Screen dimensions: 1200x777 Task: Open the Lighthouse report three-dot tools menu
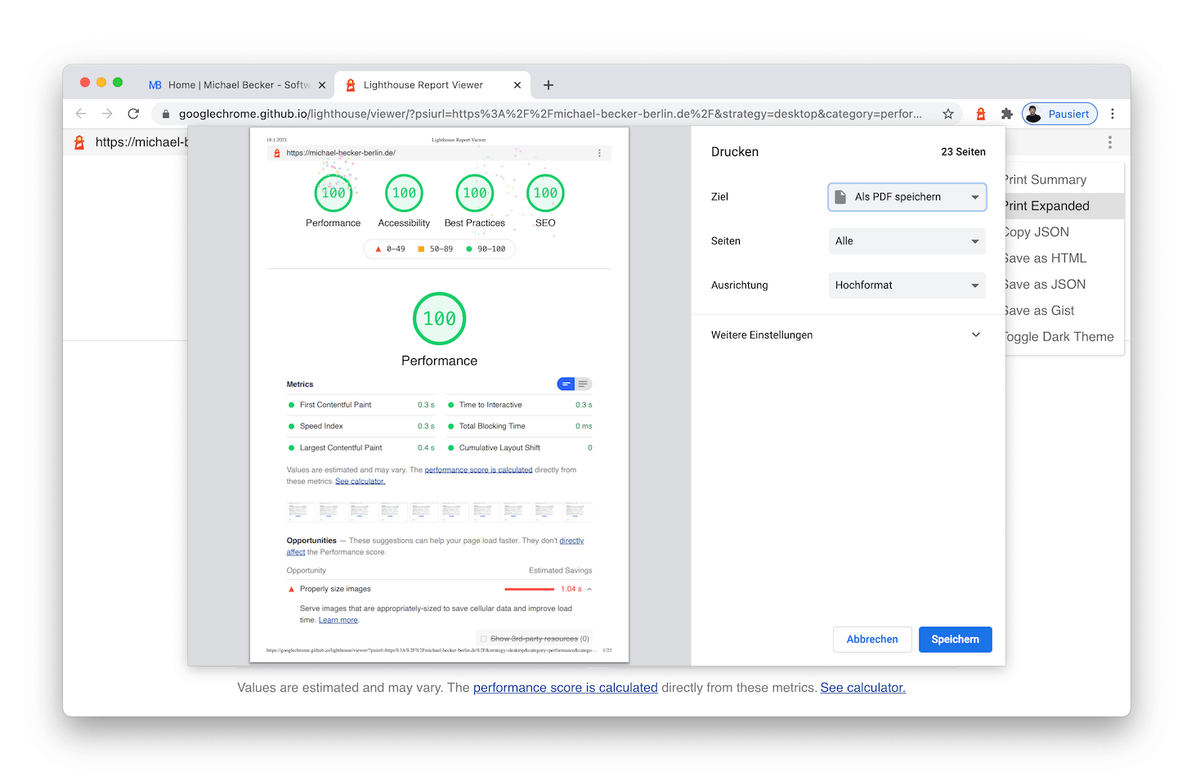click(1110, 143)
